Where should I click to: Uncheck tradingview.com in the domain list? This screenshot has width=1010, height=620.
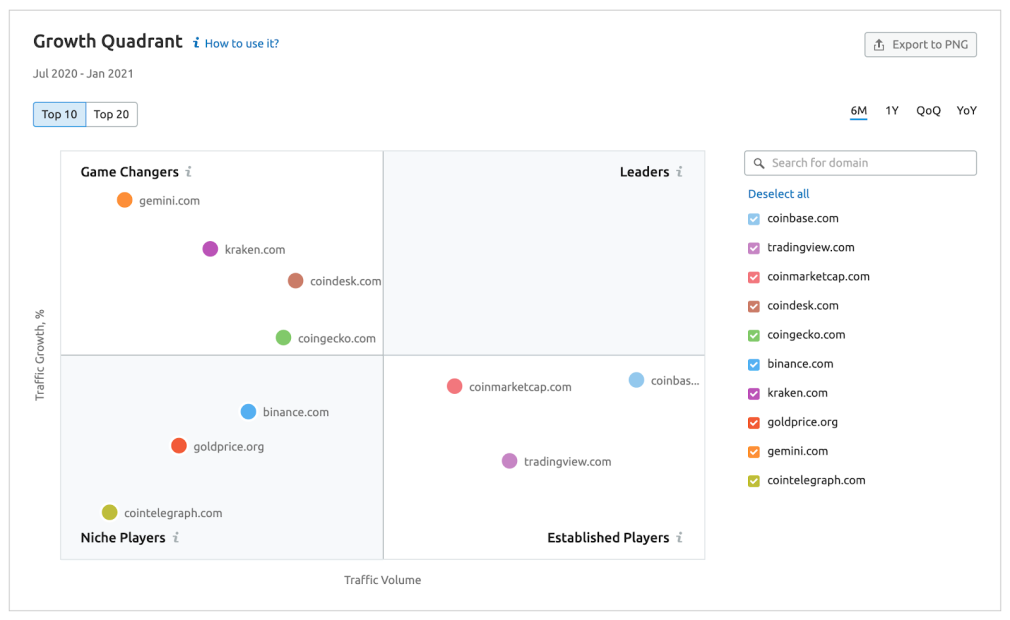[752, 247]
